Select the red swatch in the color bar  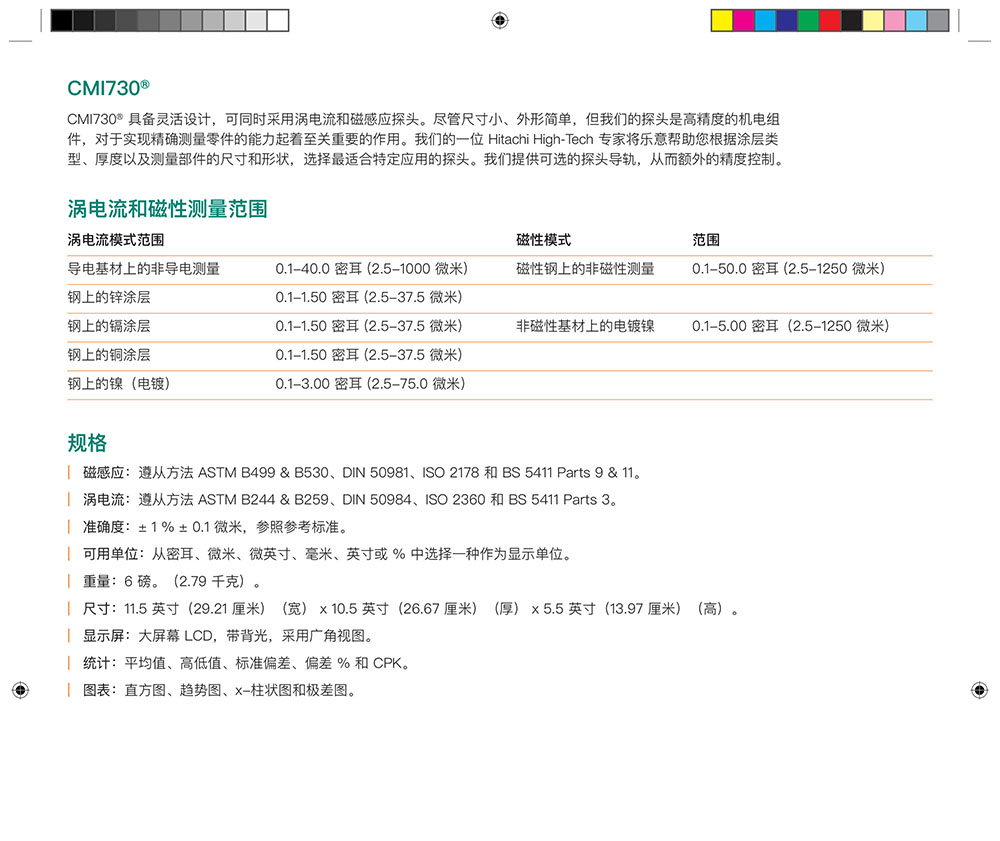(830, 20)
